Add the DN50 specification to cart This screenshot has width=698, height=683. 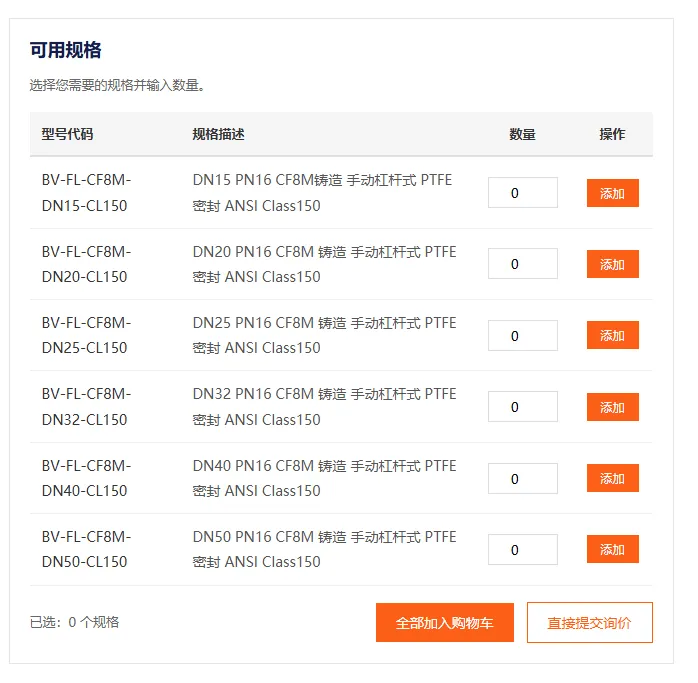pos(613,549)
